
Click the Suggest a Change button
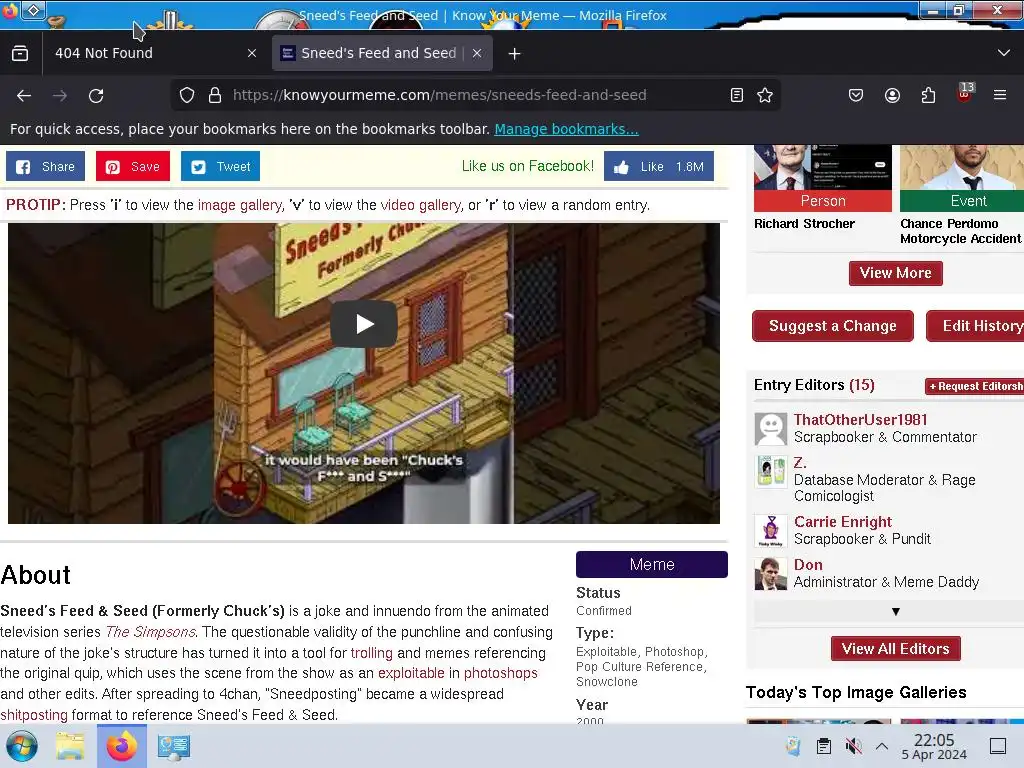click(833, 326)
